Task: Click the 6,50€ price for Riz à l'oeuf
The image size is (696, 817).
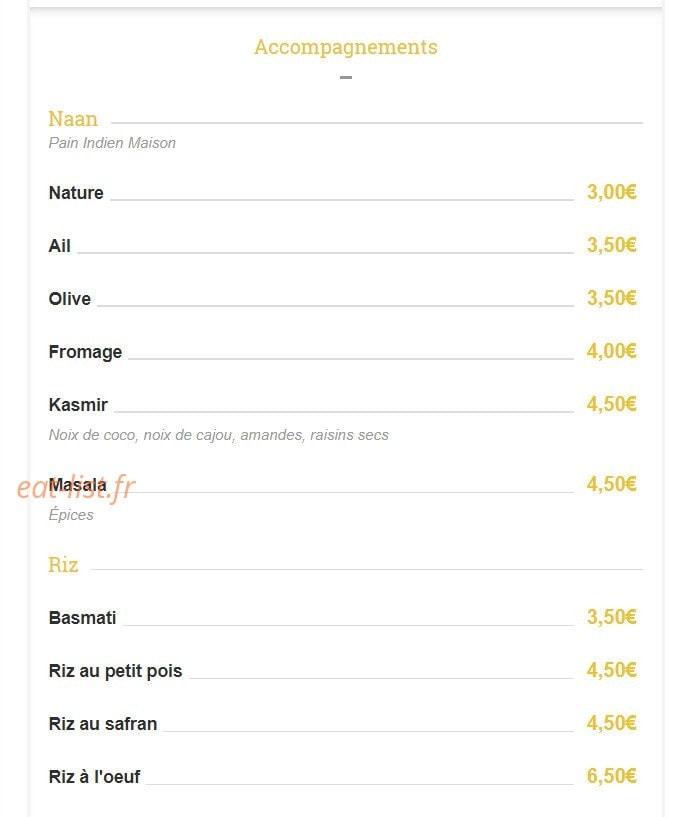Action: click(612, 776)
